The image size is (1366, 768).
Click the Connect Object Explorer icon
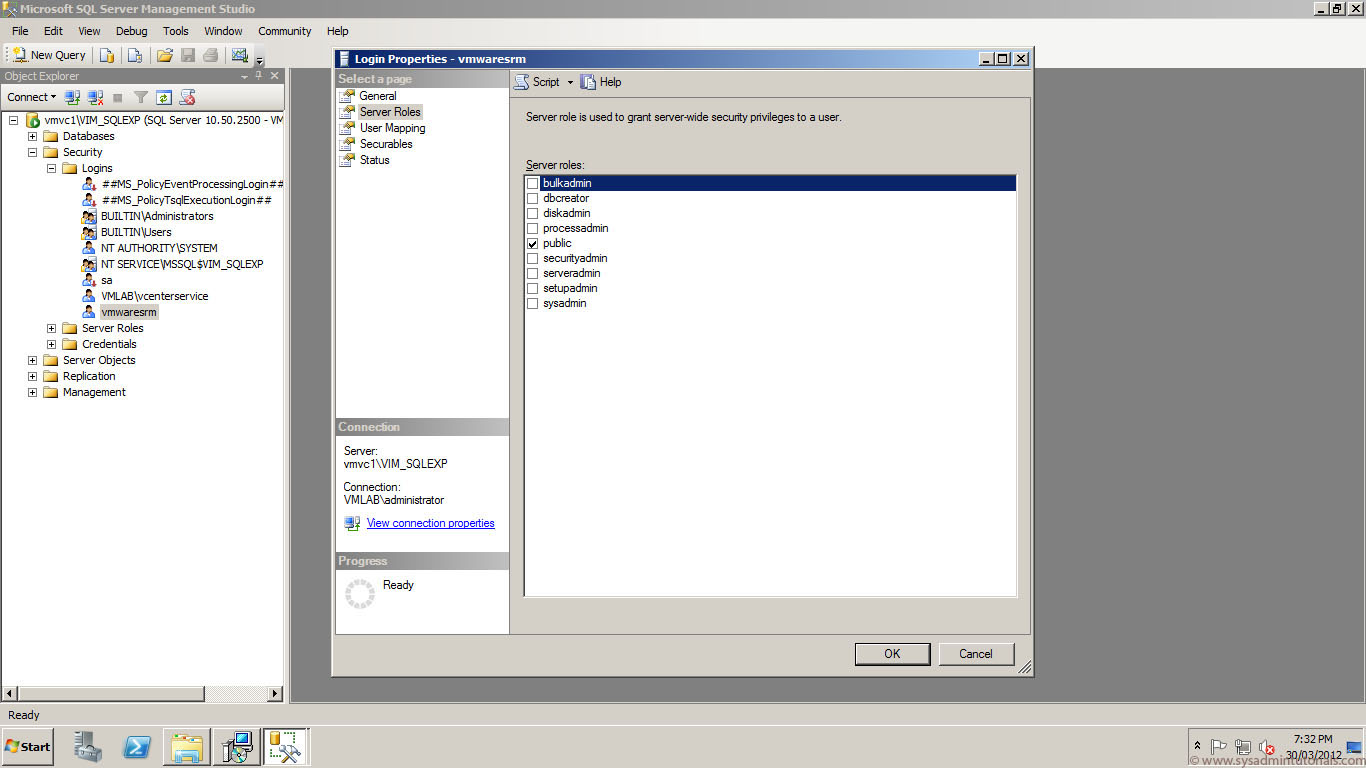click(72, 97)
